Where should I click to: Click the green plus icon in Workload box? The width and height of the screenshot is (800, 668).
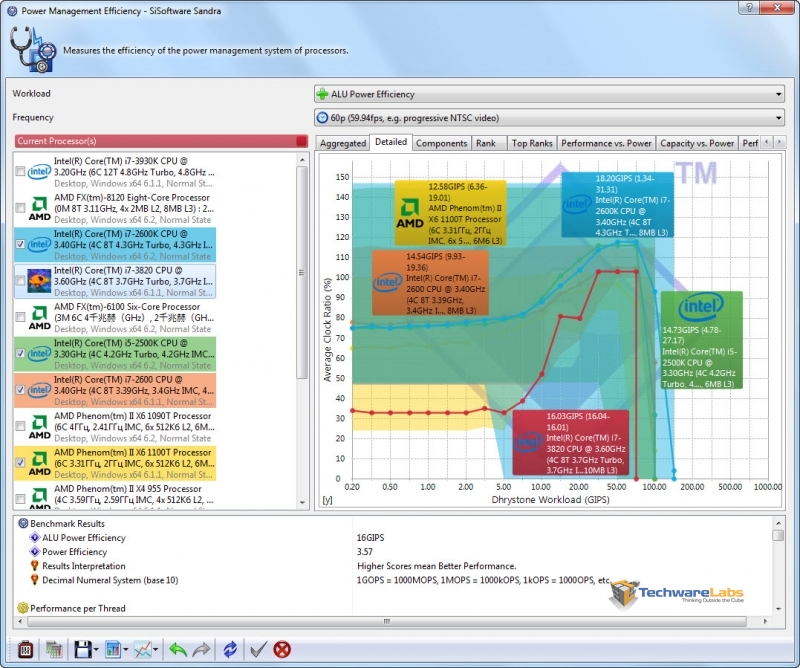[x=322, y=94]
